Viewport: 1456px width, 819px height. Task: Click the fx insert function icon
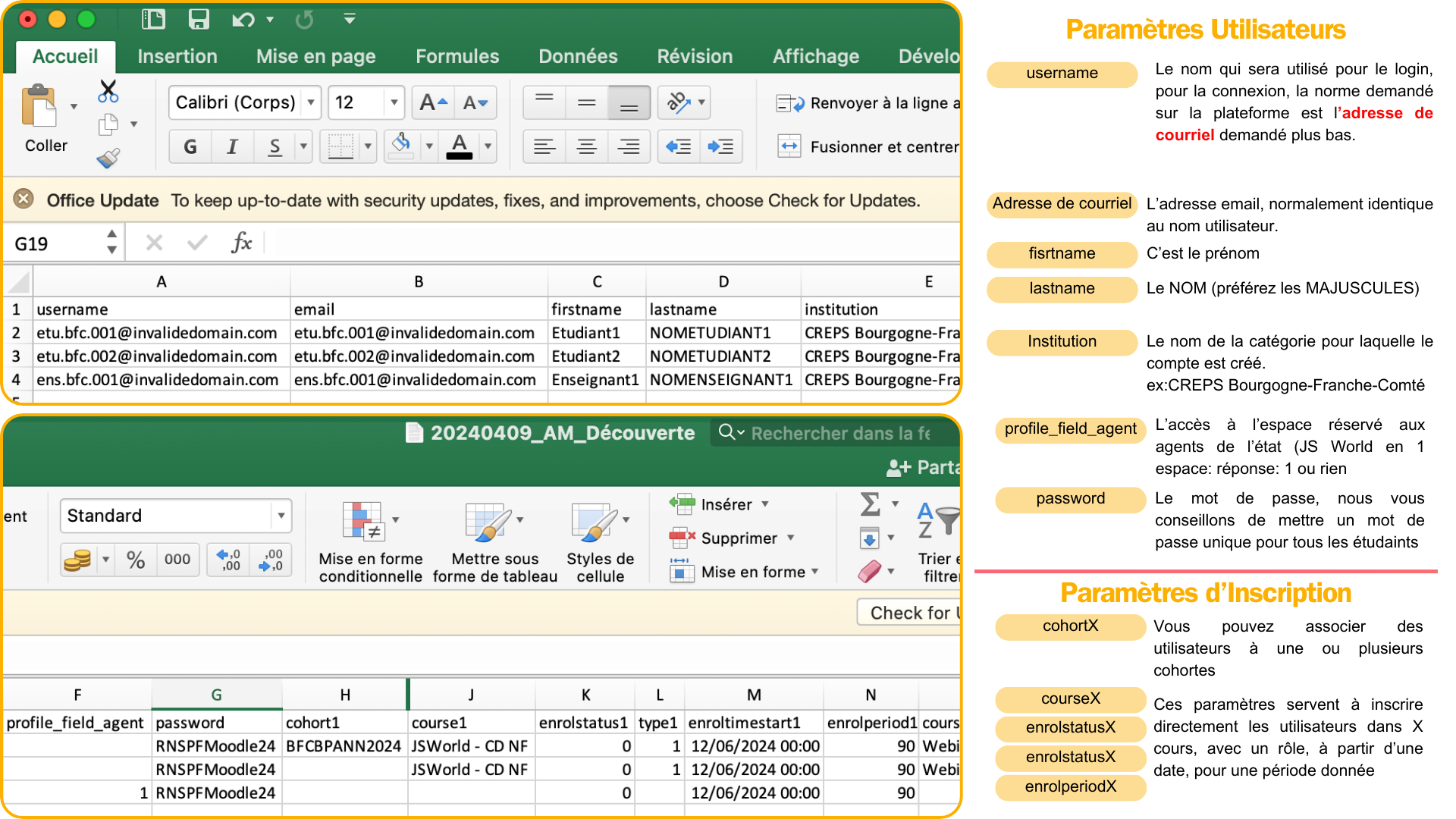pos(241,243)
